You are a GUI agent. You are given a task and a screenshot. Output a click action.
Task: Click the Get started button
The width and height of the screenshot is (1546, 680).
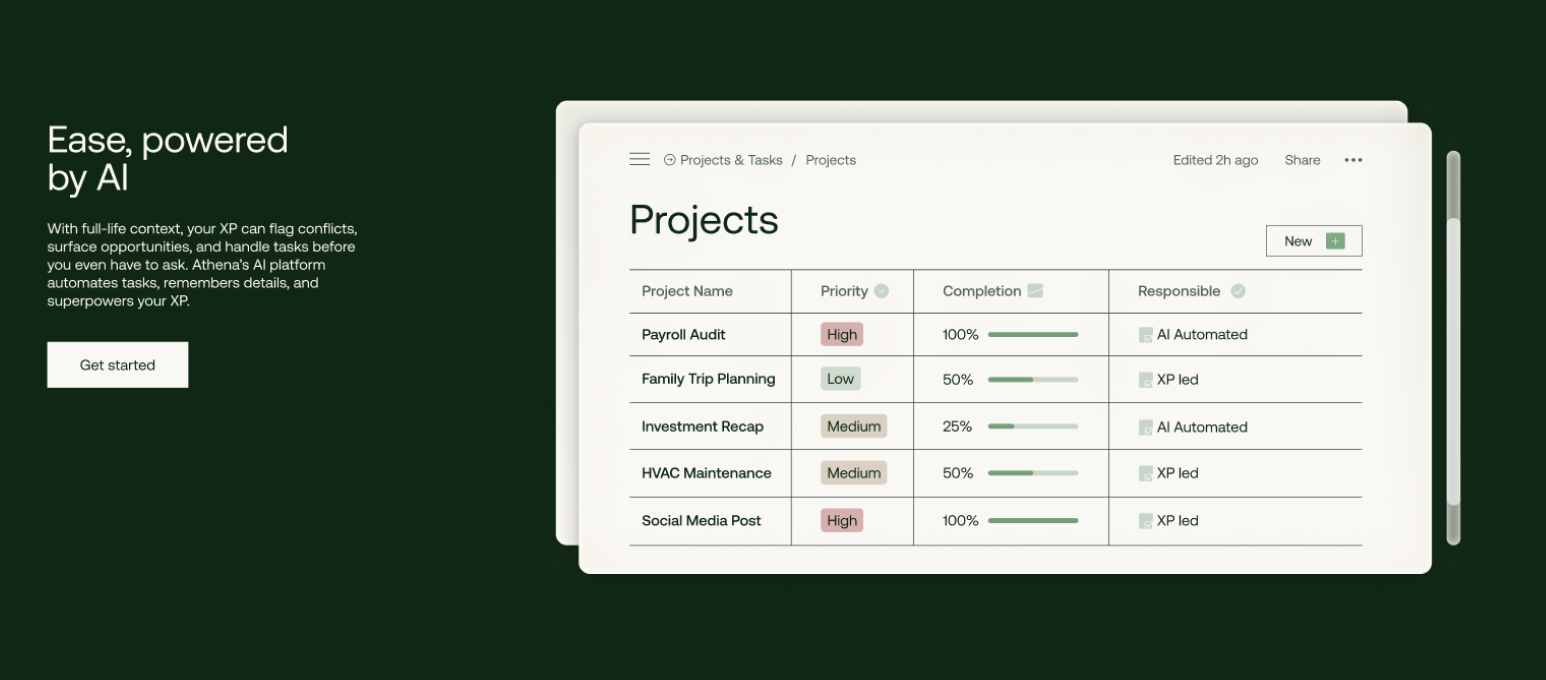(x=117, y=365)
